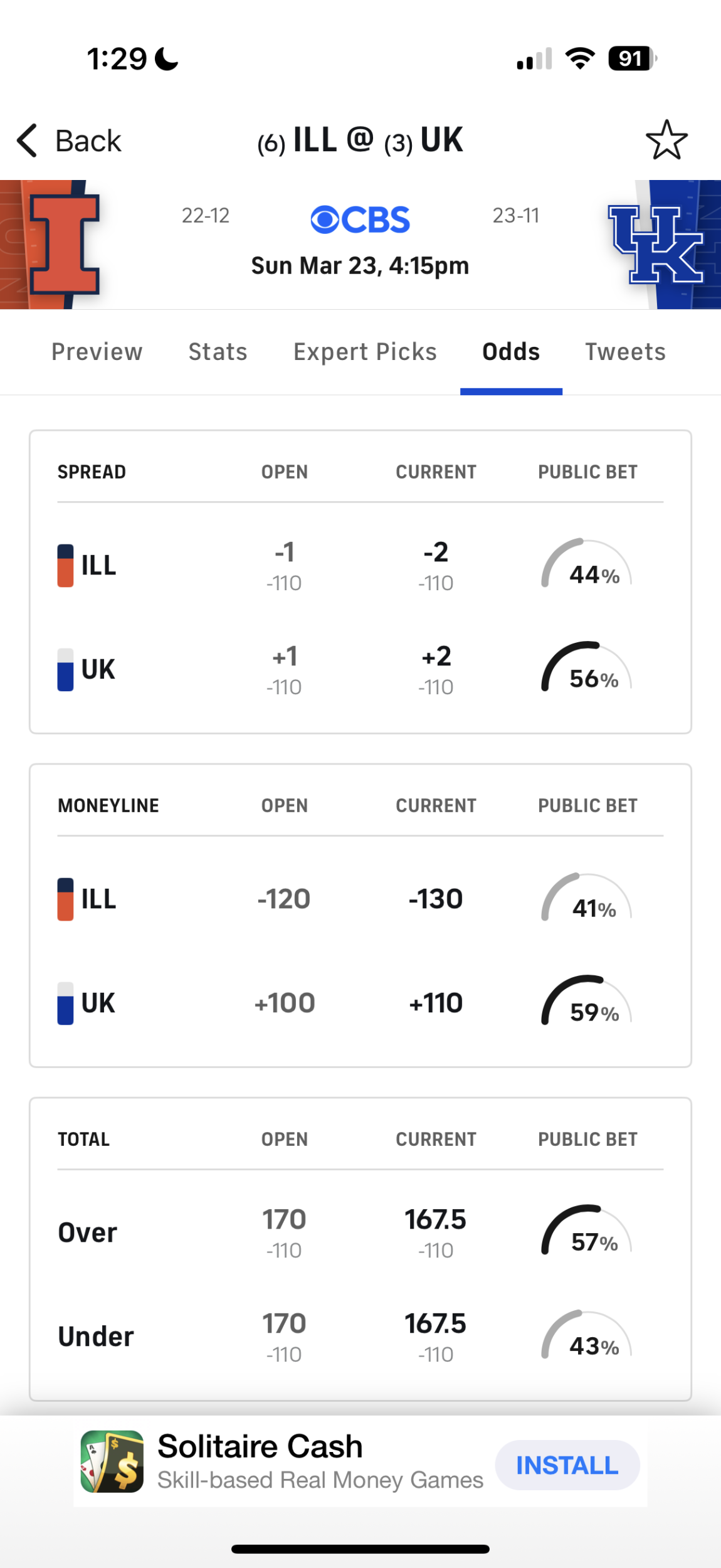Tap the UK moneyline 59% gauge

point(587,1002)
